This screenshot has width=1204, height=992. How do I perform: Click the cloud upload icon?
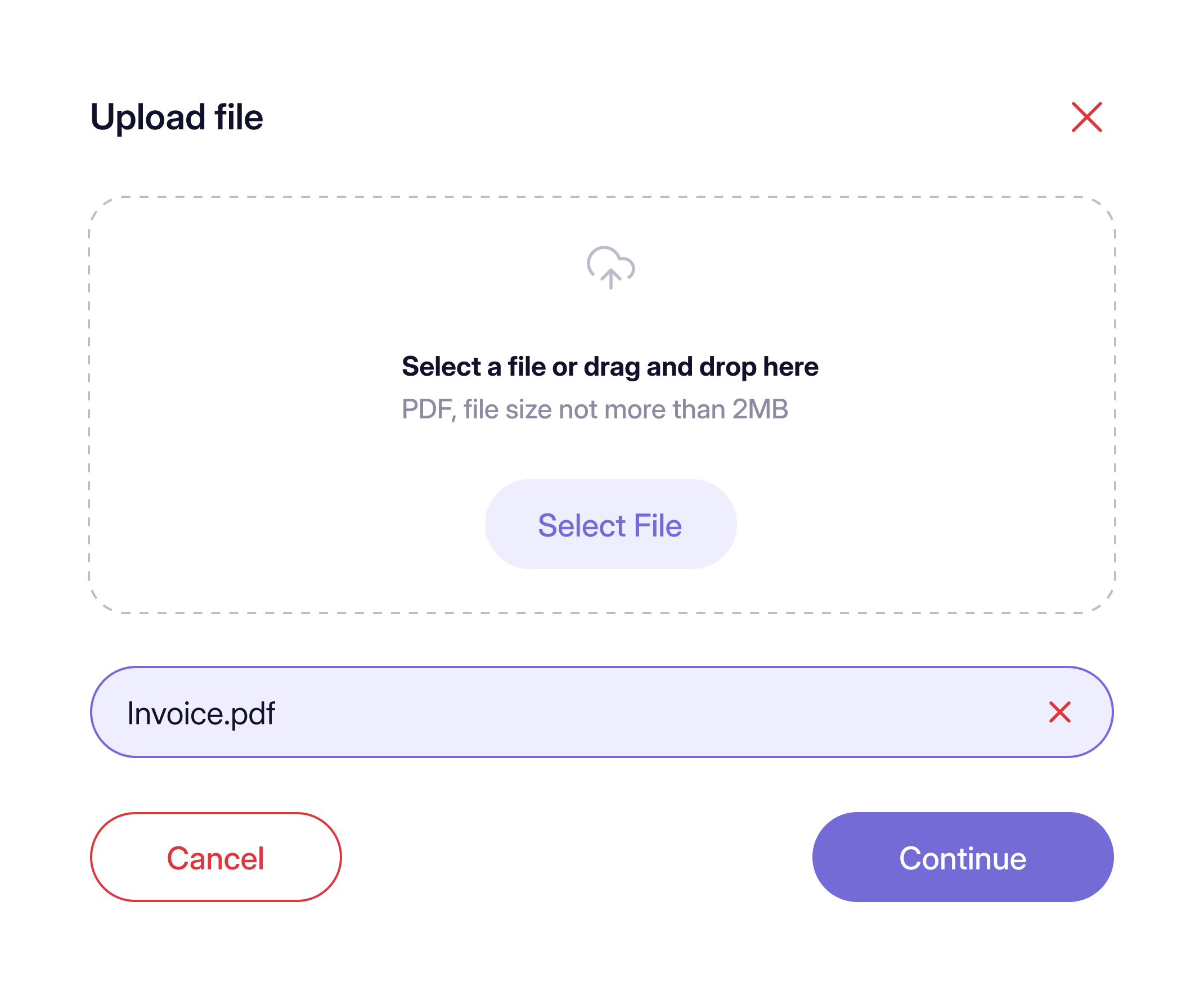click(610, 267)
